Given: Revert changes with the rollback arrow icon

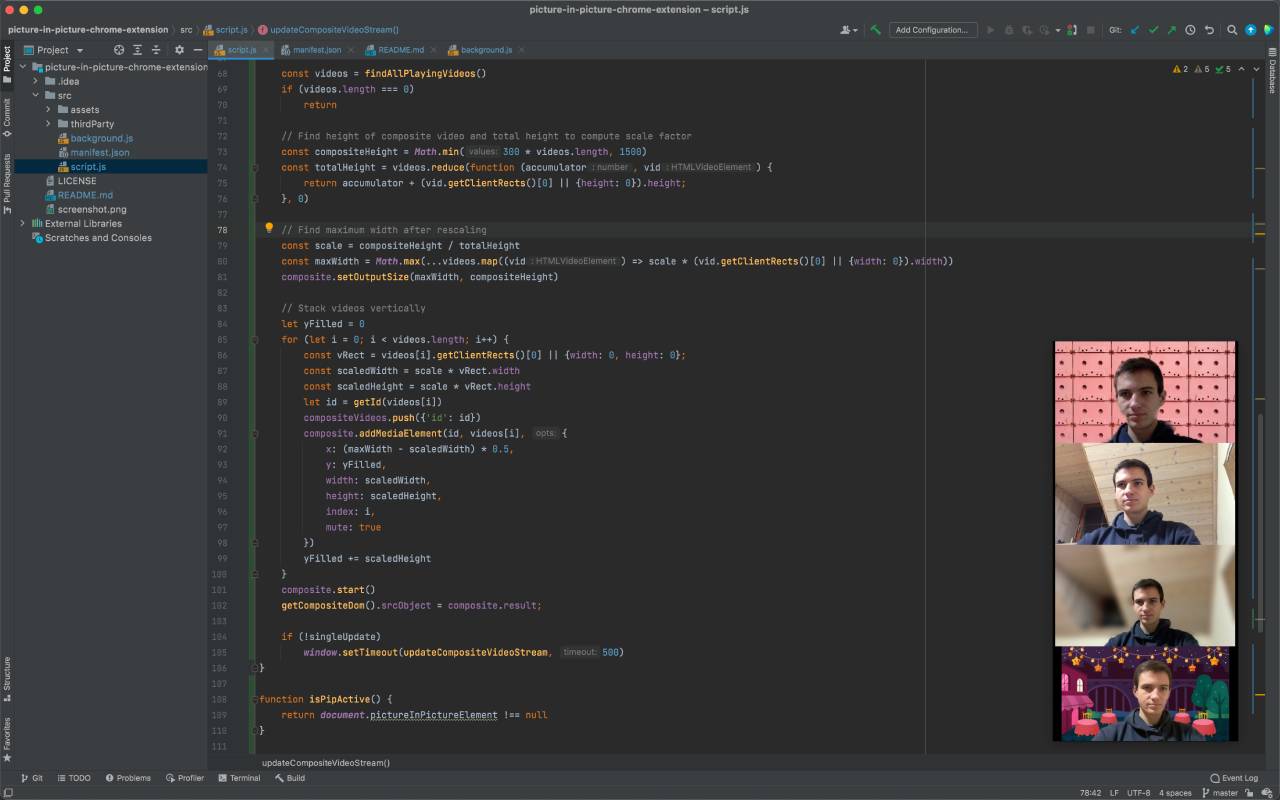Looking at the screenshot, I should 1210,30.
